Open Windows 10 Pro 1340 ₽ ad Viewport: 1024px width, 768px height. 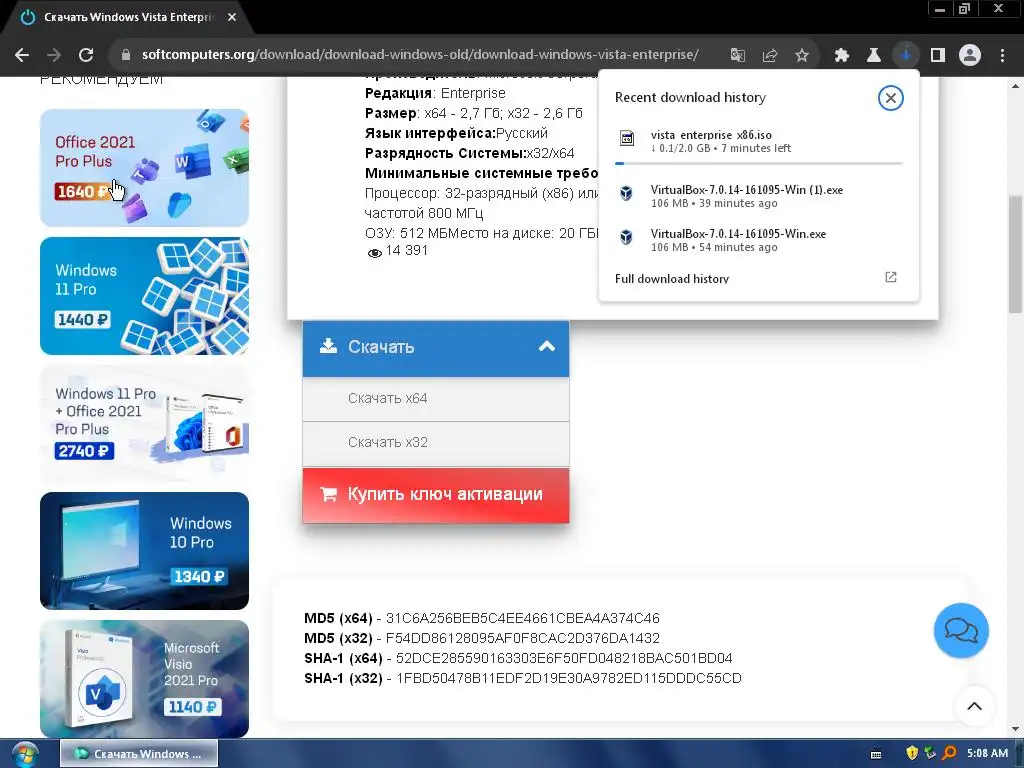144,551
